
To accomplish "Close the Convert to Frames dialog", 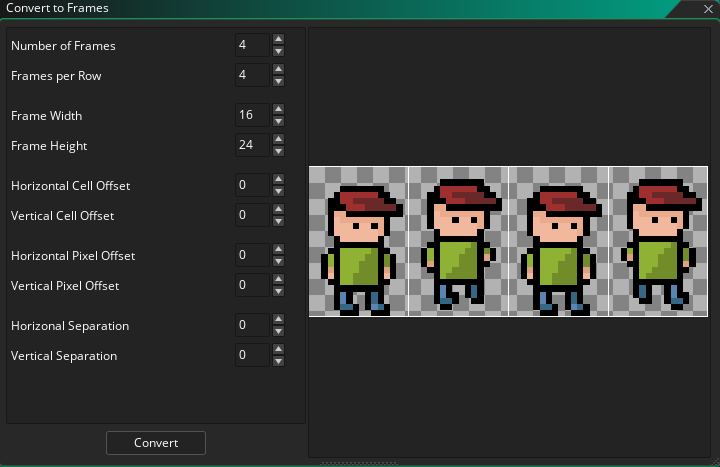I will click(x=708, y=9).
